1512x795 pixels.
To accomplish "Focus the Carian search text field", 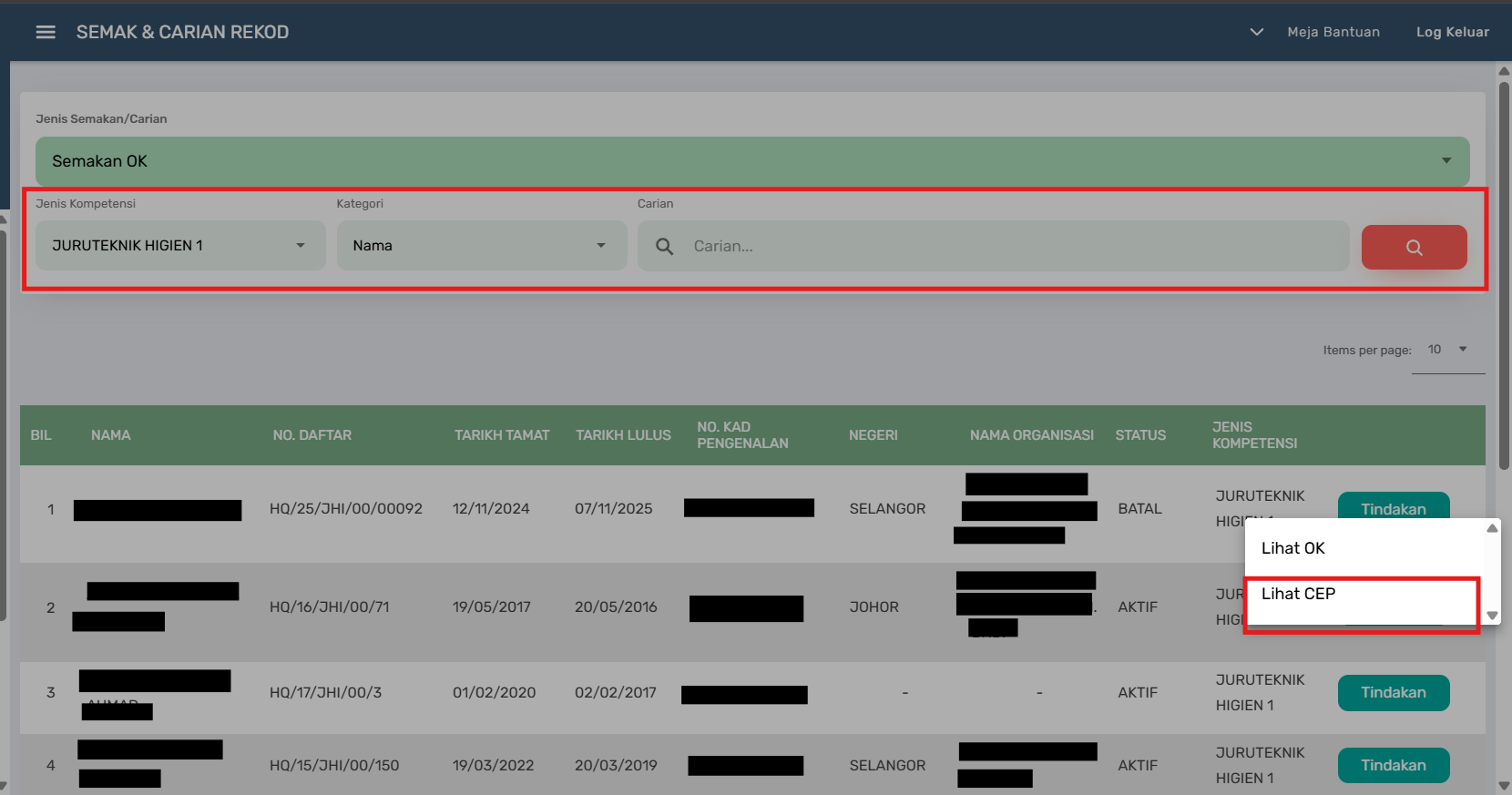I will tap(993, 246).
